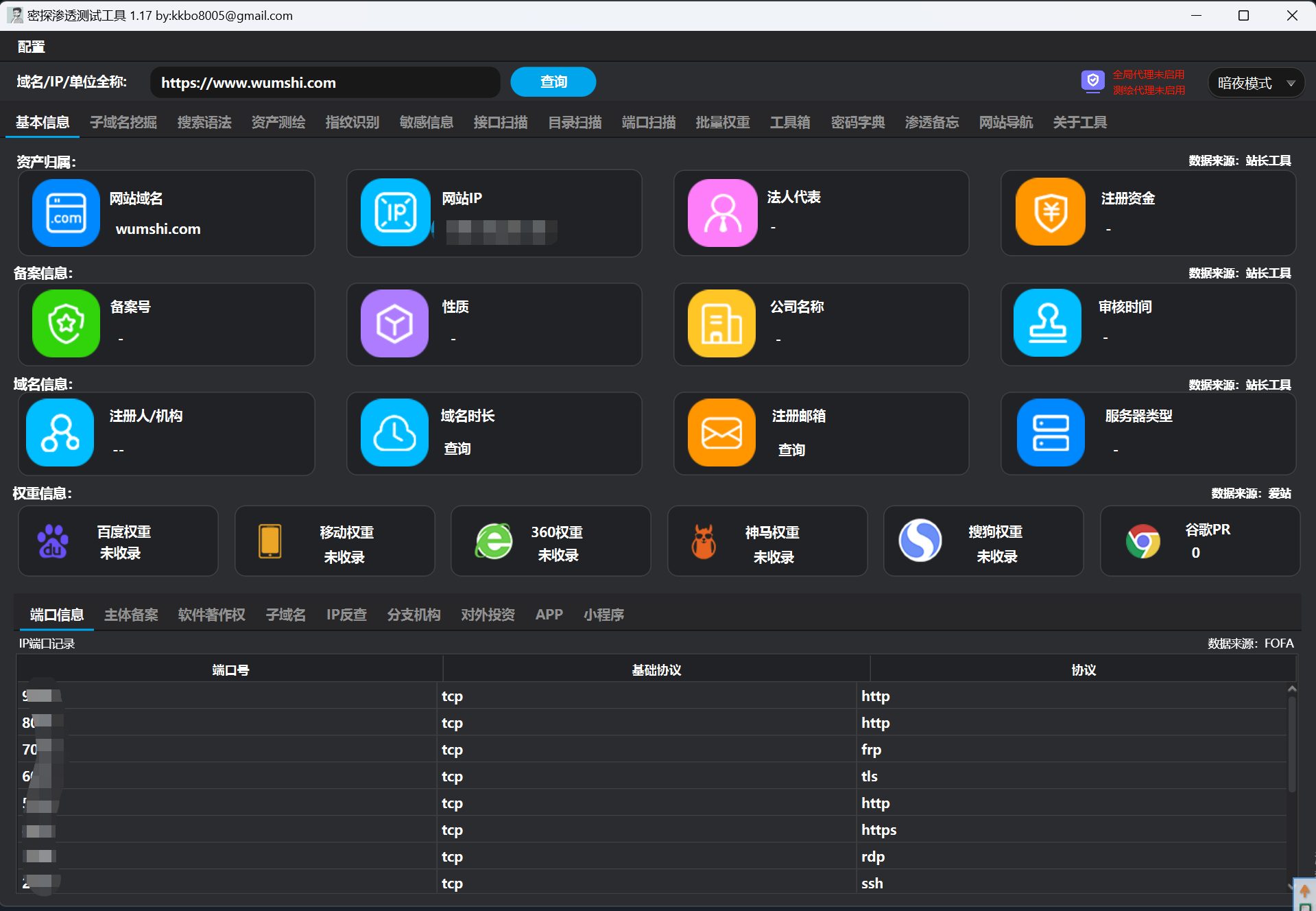The width and height of the screenshot is (1316, 911).
Task: Open the 主体备案 sub-tab
Action: (131, 615)
